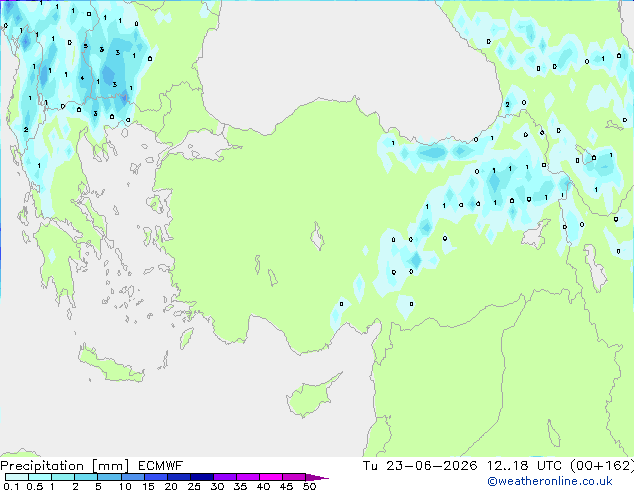
Task: Click the 25 mm dark navy legend swatch
Action: coord(201,477)
